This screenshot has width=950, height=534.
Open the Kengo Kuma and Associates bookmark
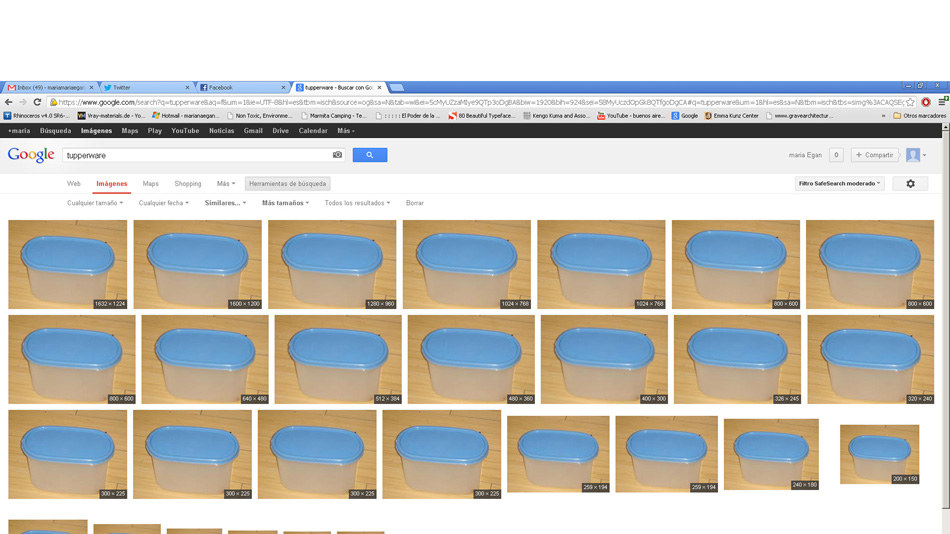556,116
